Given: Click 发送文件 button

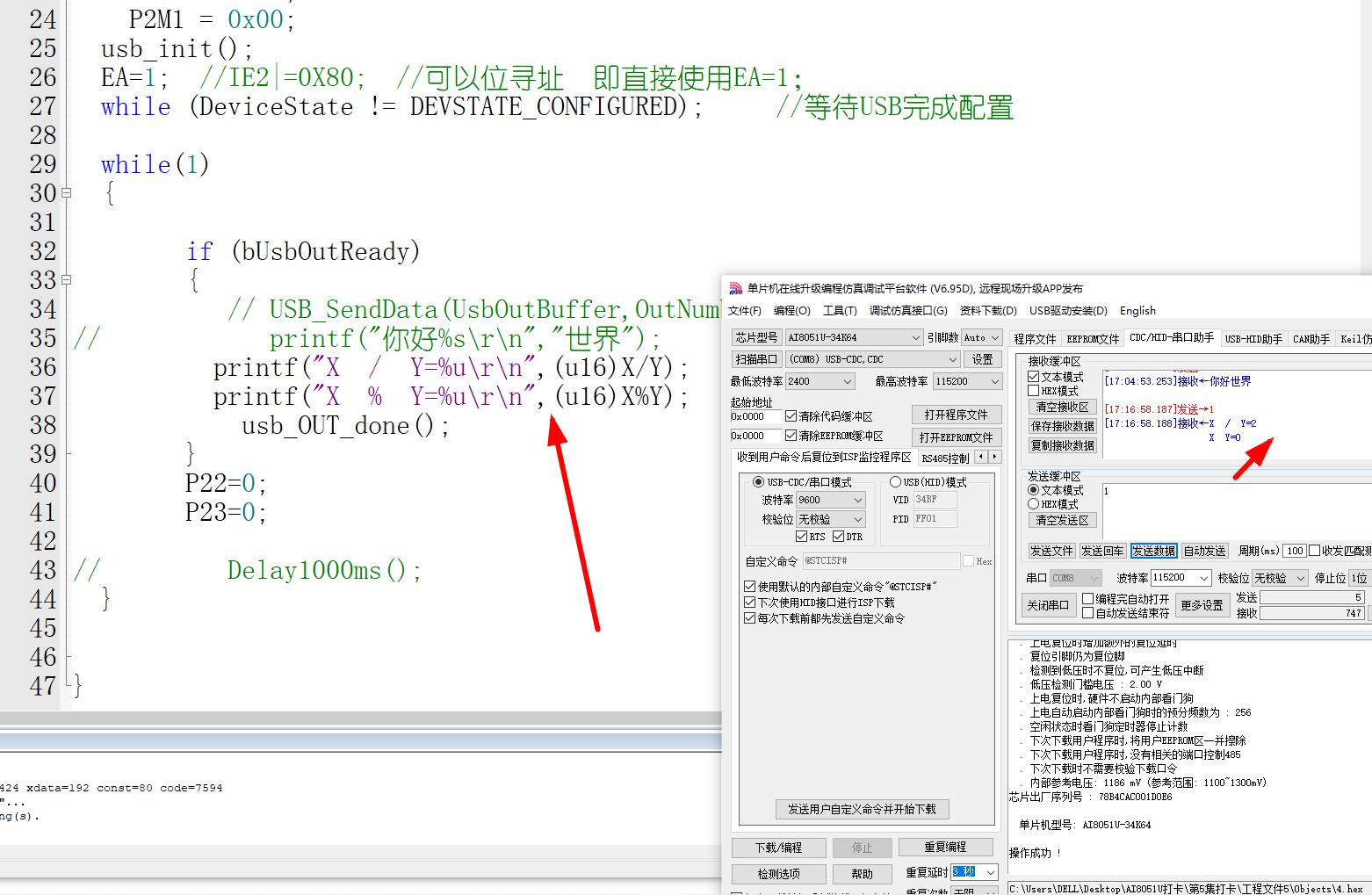Looking at the screenshot, I should [x=1051, y=551].
